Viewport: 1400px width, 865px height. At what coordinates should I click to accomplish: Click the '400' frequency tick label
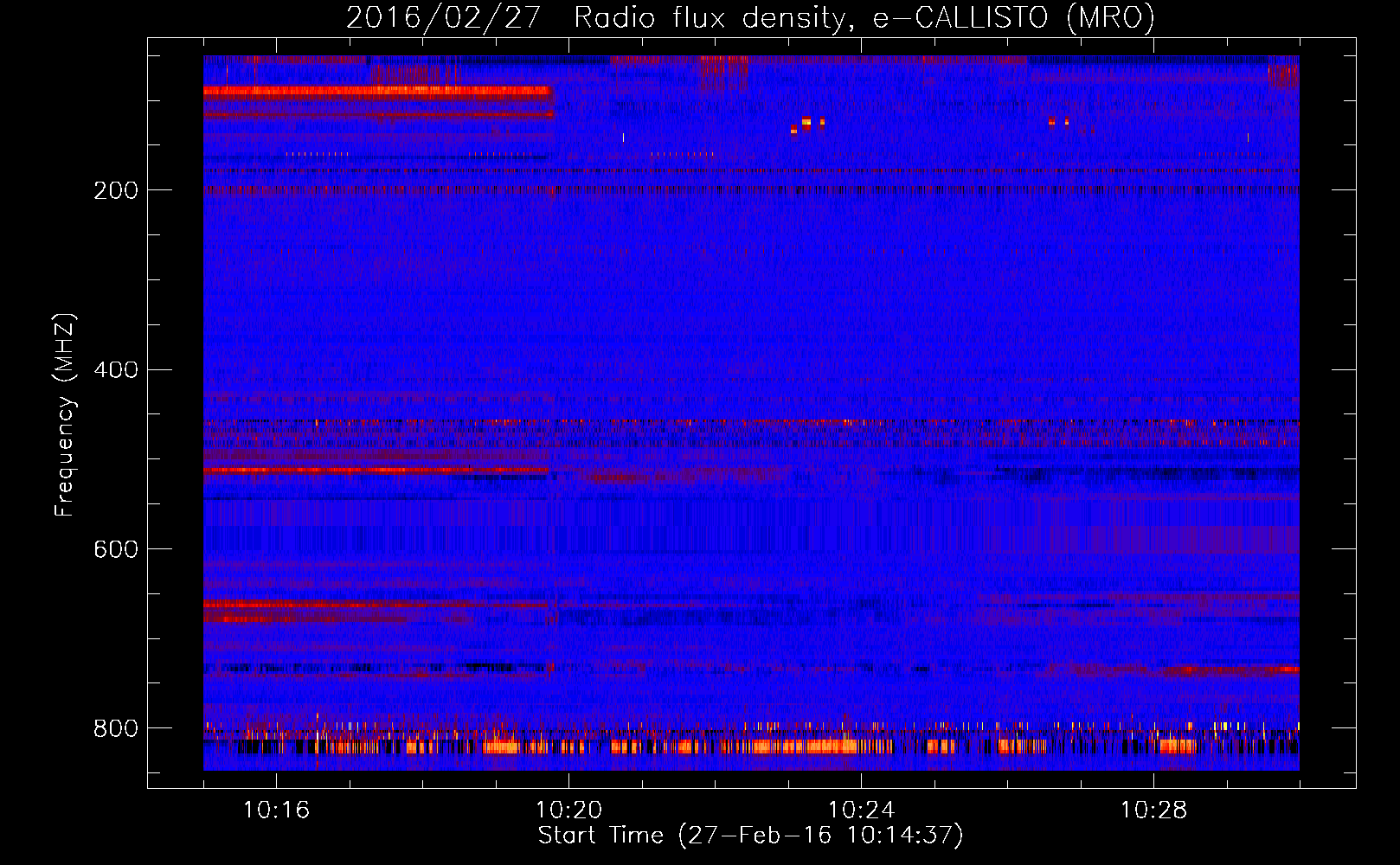click(x=116, y=370)
